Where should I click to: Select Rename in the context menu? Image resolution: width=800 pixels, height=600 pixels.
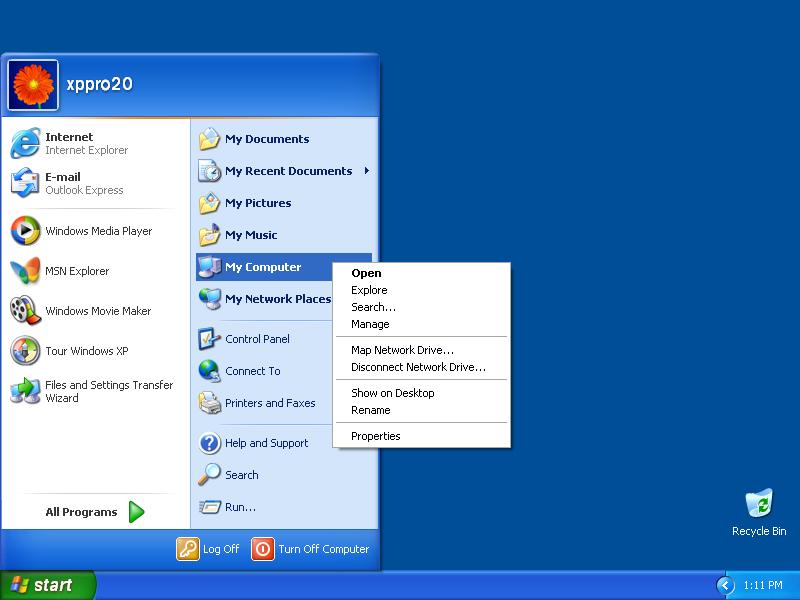pos(421,410)
